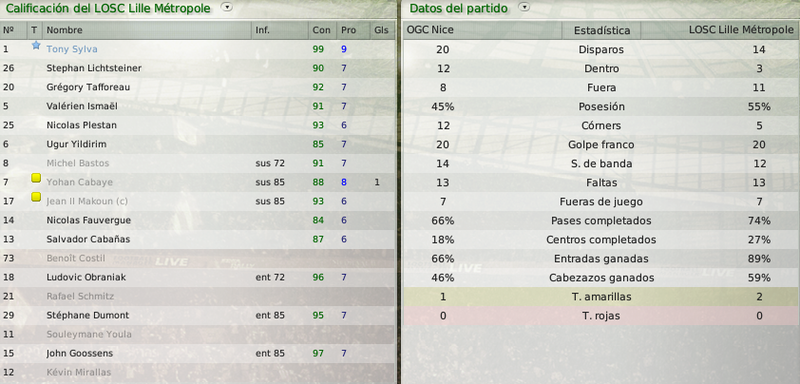The width and height of the screenshot is (800, 384).
Task: Open the Calificación del LOSC Lille dropdown
Action: tap(227, 7)
